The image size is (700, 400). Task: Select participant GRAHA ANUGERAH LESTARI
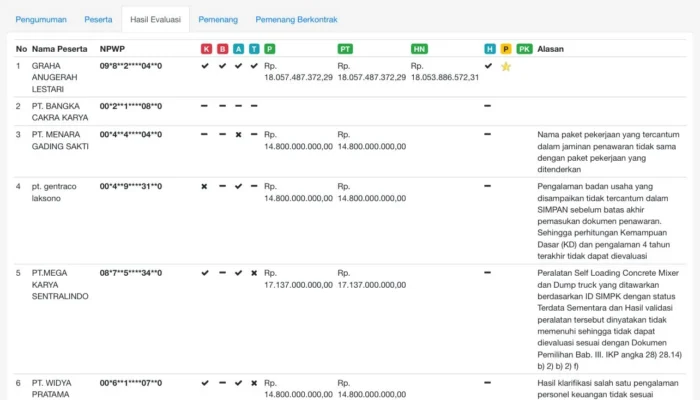coord(54,77)
